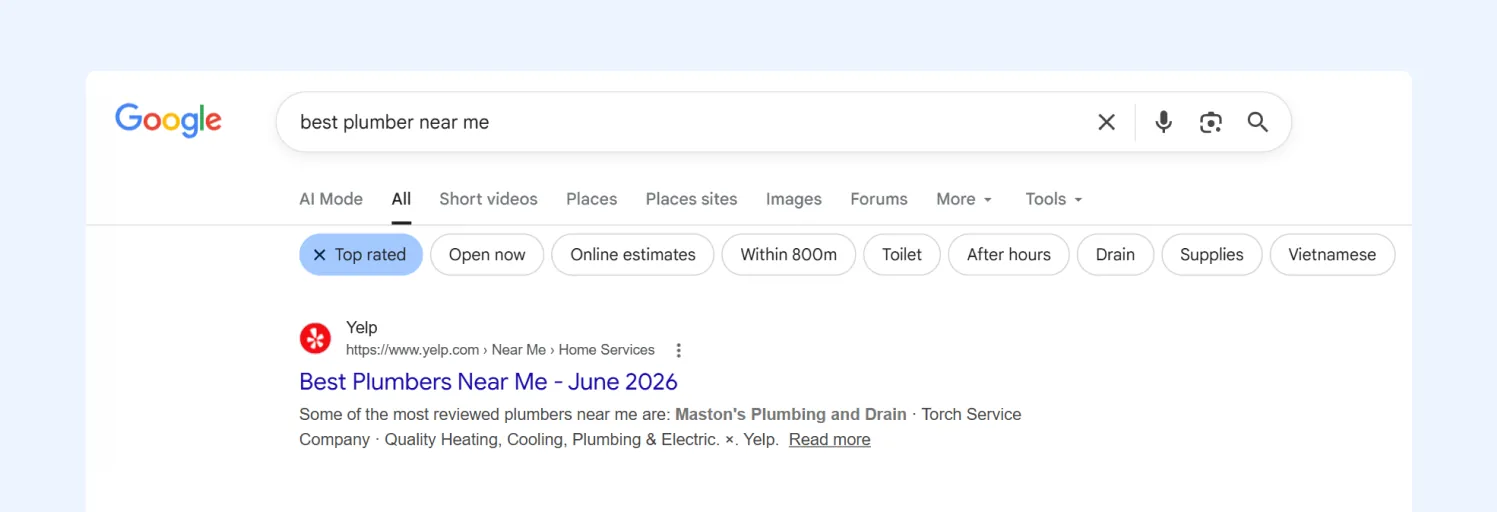Apply the Within 800m filter
The image size is (1497, 512).
pos(789,255)
